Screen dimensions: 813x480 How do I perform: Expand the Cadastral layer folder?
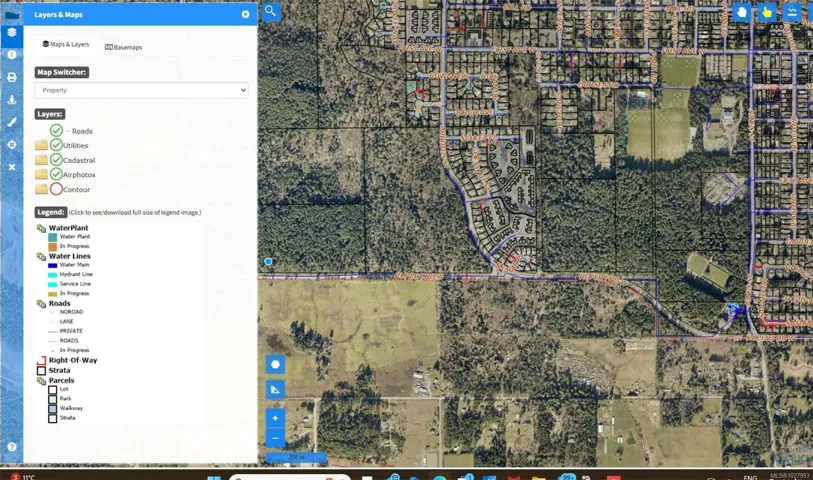41,160
